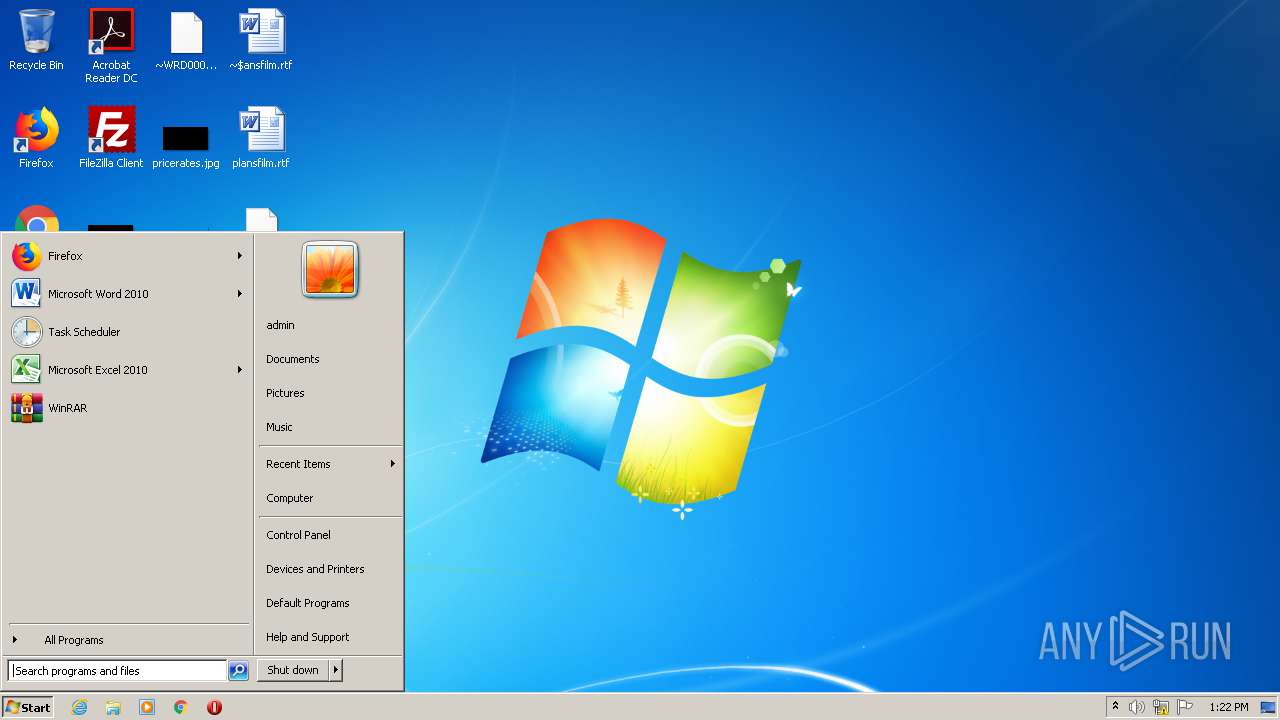Launch the FileZilla Client desktop shortcut
This screenshot has height=720, width=1280.
[111, 138]
